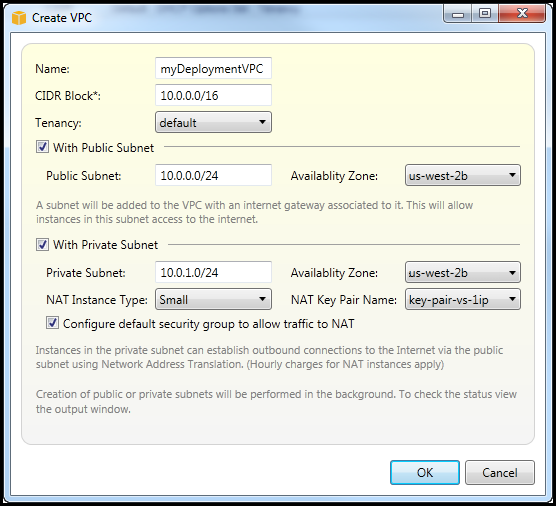Screen dimensions: 556x506
Task: Click the AWS cube icon in title bar
Action: click(x=19, y=18)
